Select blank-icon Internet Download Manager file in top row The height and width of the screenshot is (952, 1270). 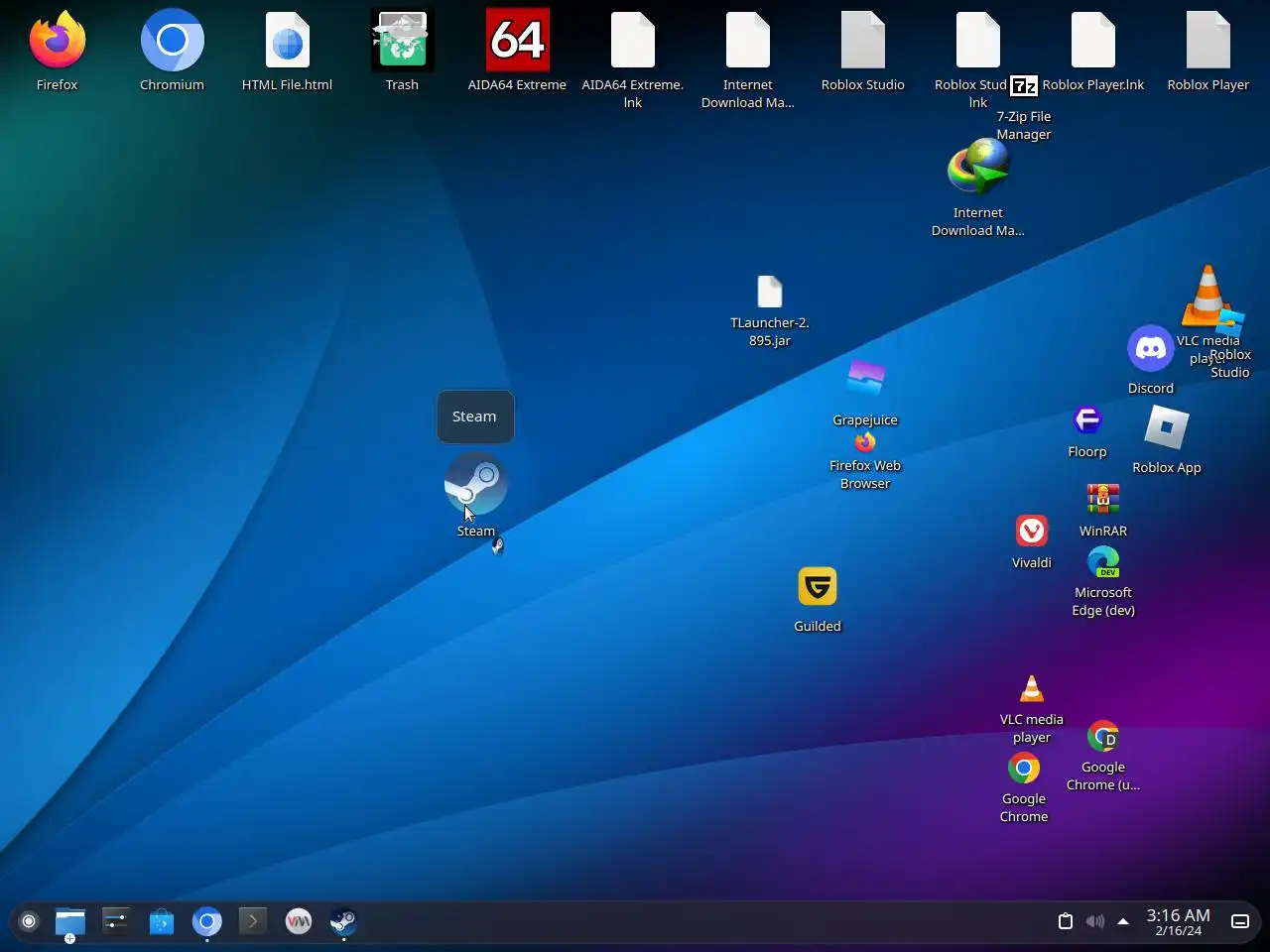click(748, 41)
